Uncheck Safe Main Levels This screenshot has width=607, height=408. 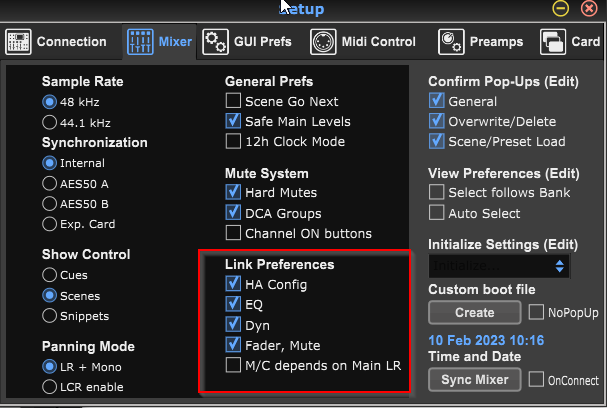tap(233, 121)
